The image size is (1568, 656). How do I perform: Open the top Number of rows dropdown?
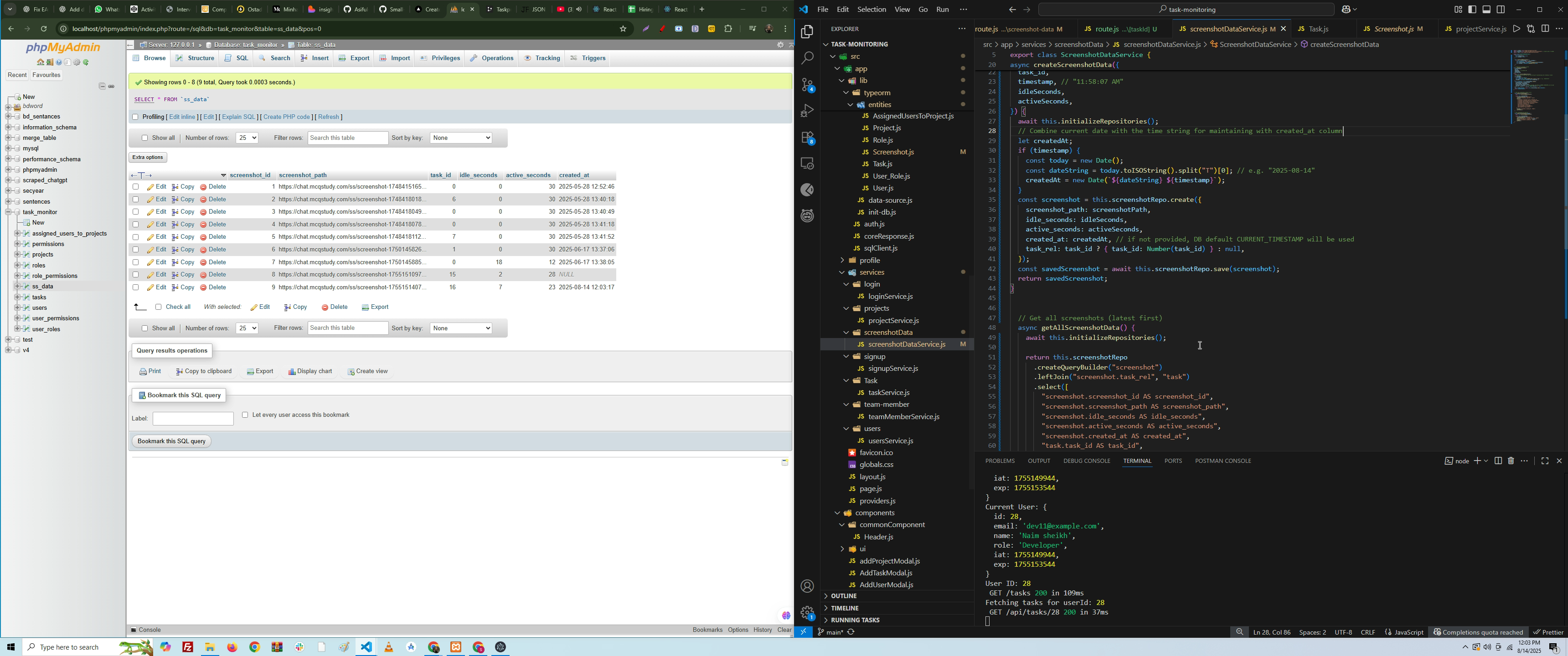247,138
